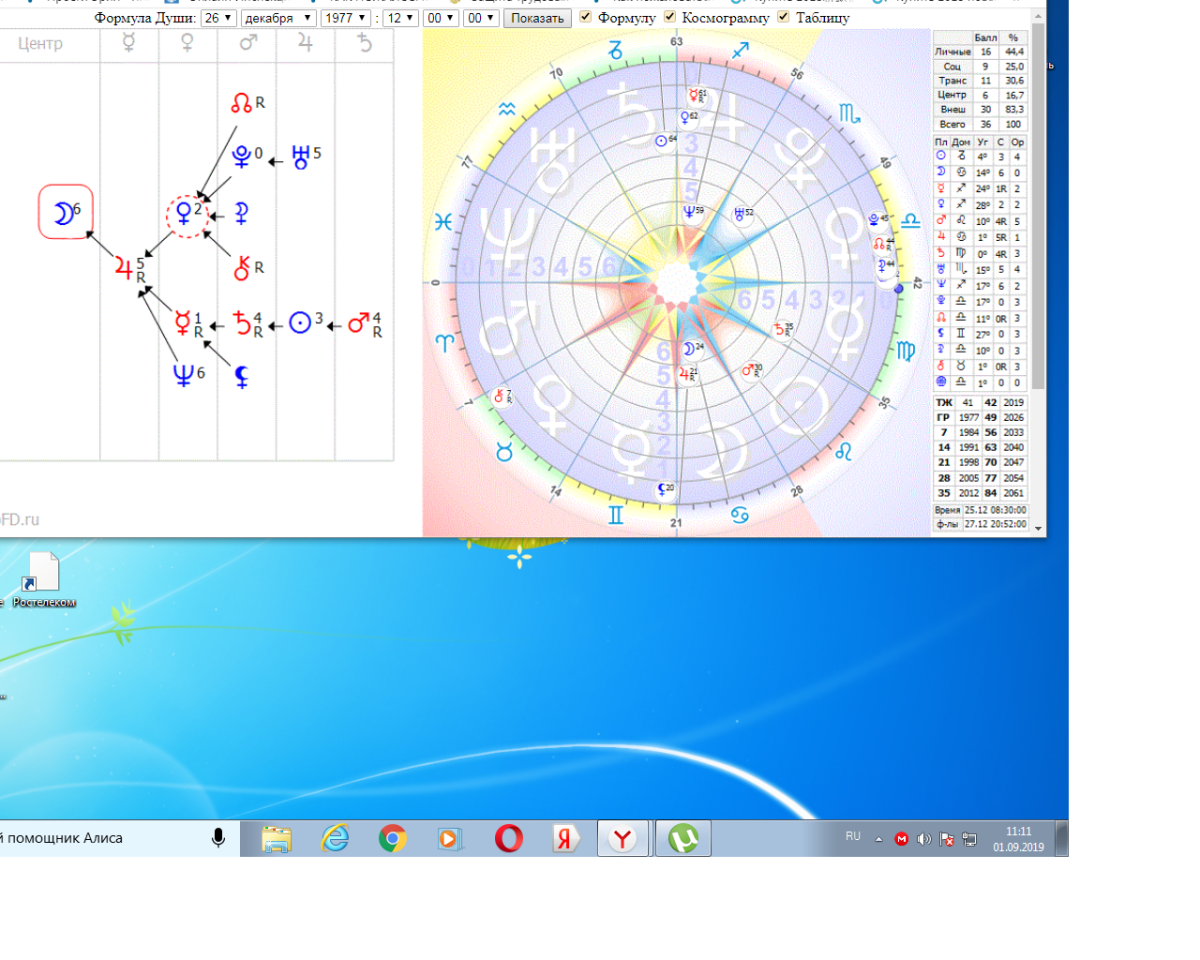The height and width of the screenshot is (960, 1200).
Task: Open the day dropdown showing 26
Action: tap(218, 18)
